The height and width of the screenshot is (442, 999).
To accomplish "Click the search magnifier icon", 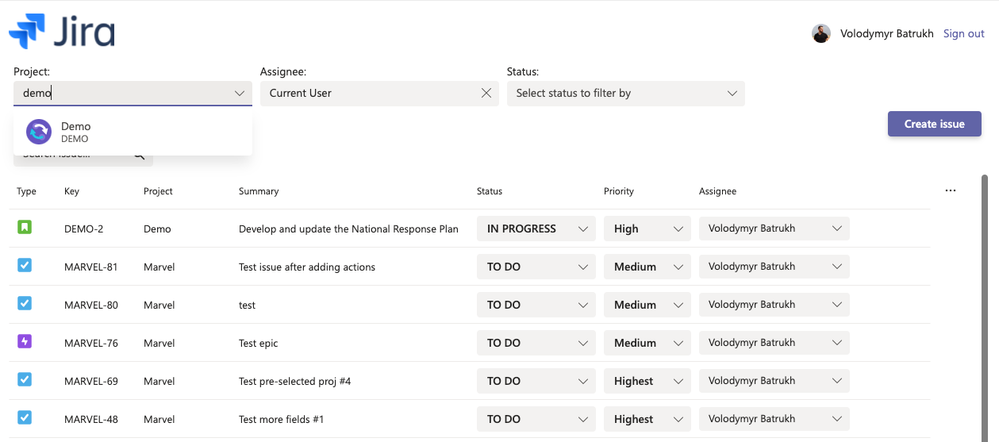I will (x=139, y=155).
